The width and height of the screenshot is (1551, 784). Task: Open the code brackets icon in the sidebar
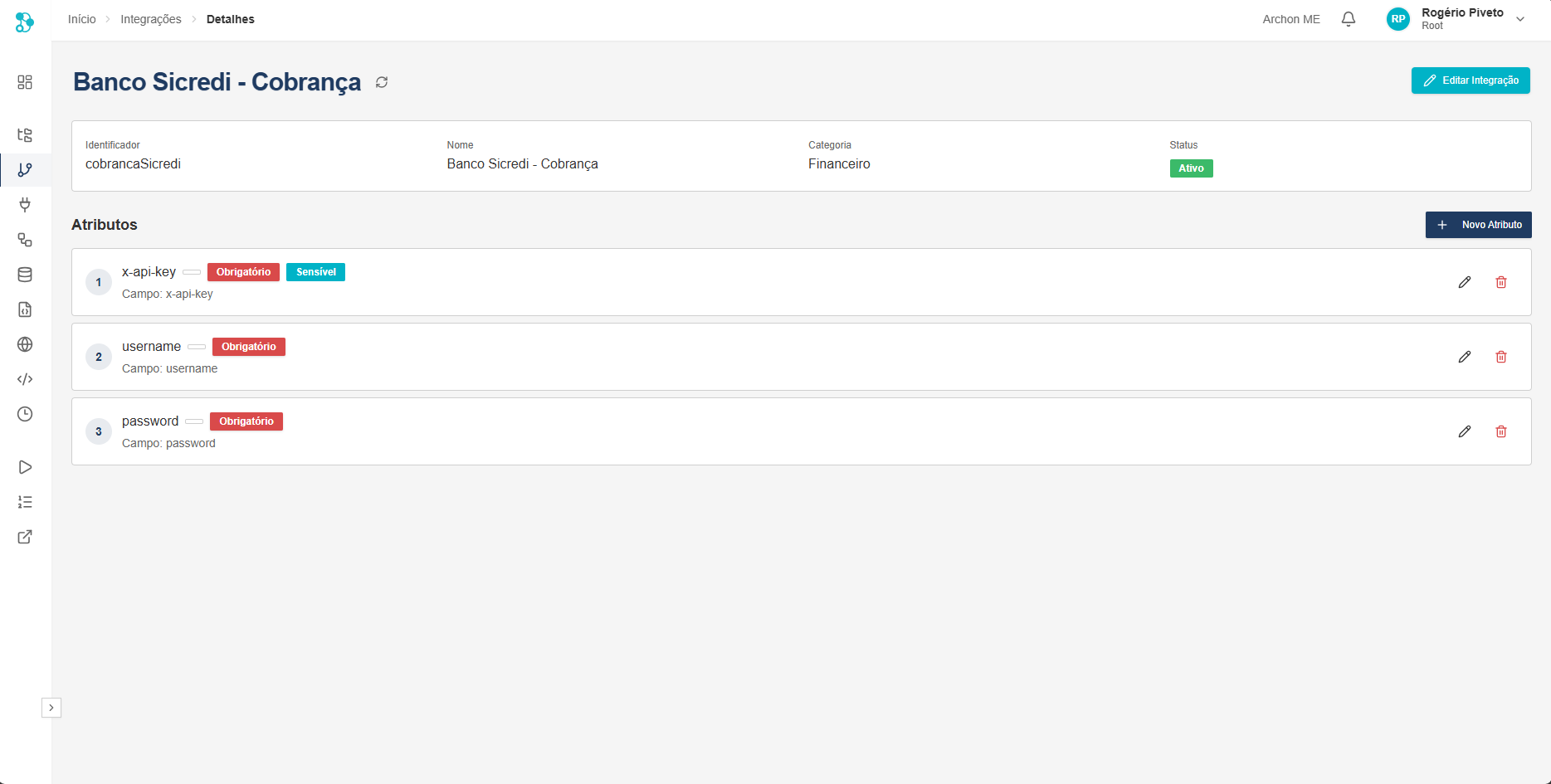tap(25, 379)
